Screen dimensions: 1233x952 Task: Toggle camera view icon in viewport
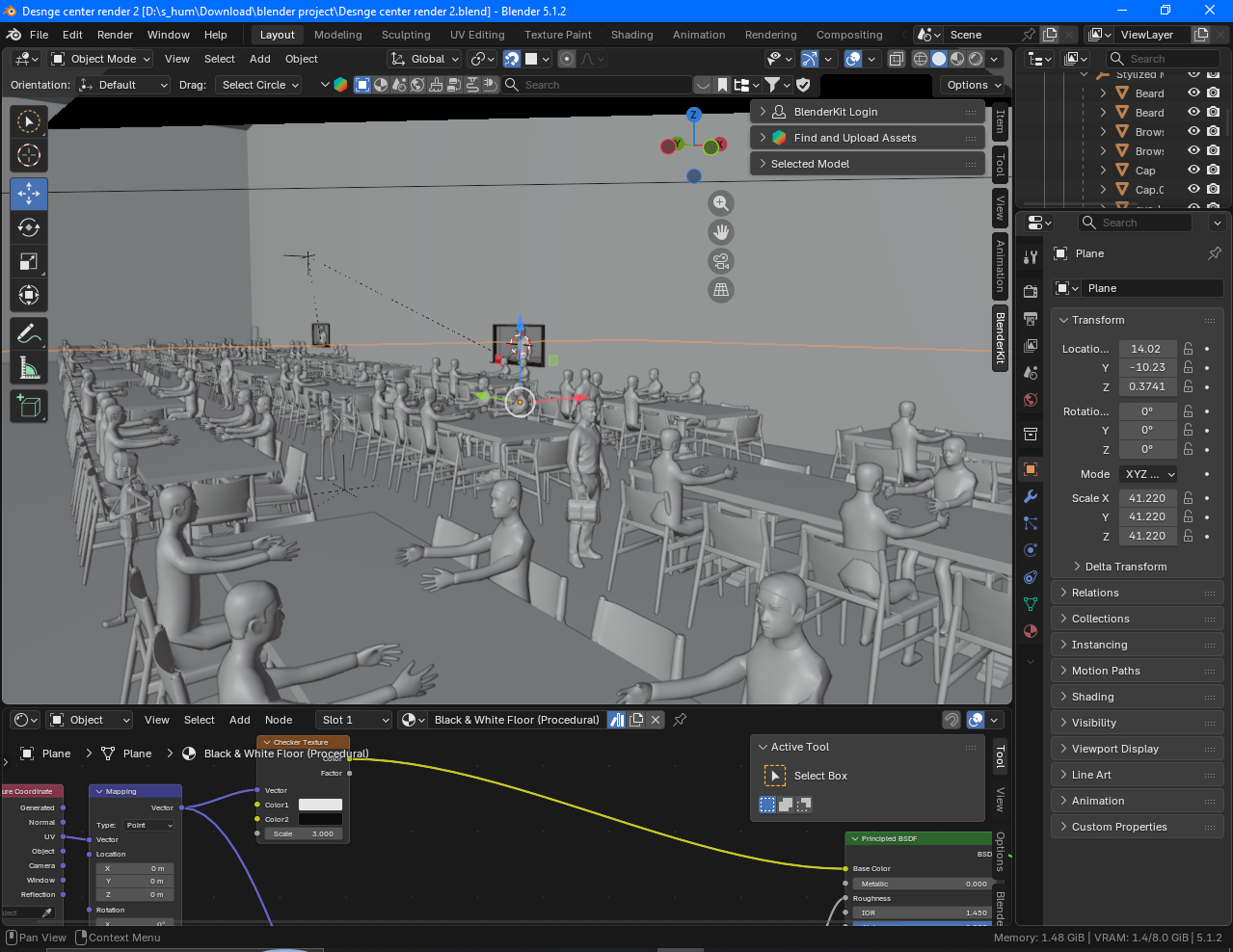tap(721, 261)
